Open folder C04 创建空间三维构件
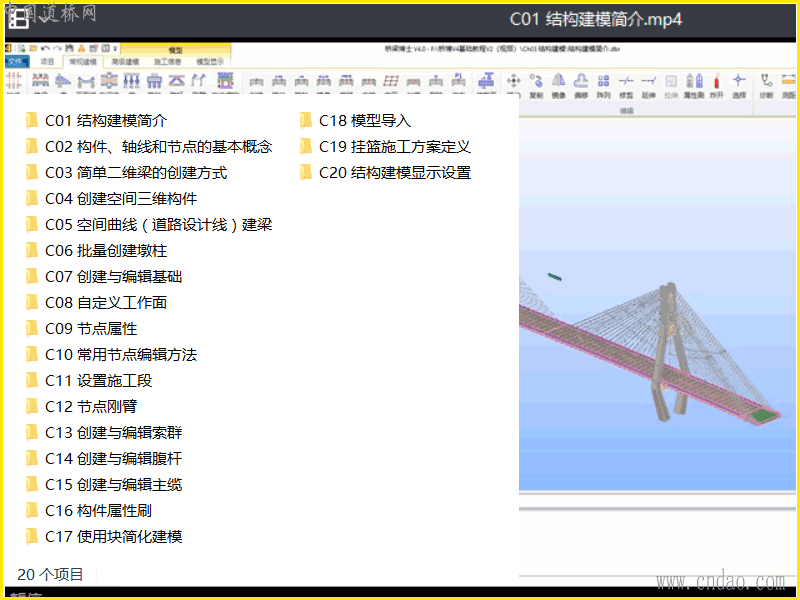This screenshot has height=600, width=800. coord(111,199)
